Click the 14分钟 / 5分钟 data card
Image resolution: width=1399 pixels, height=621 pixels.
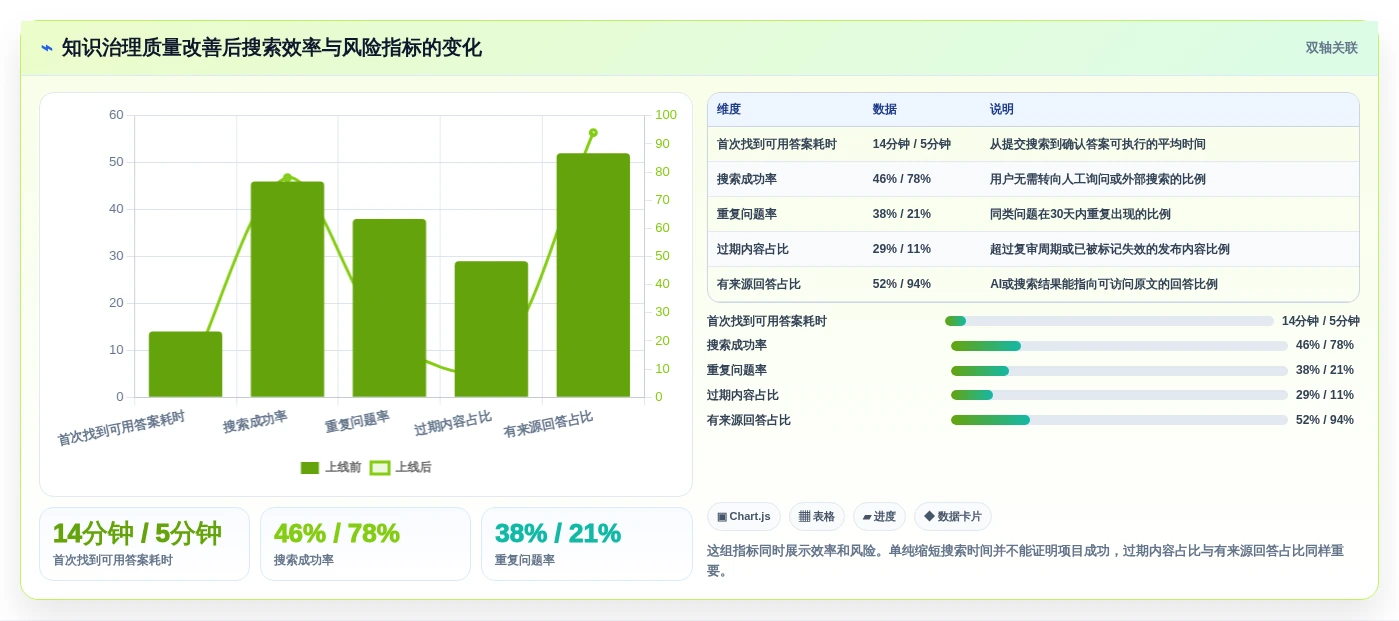coord(144,544)
